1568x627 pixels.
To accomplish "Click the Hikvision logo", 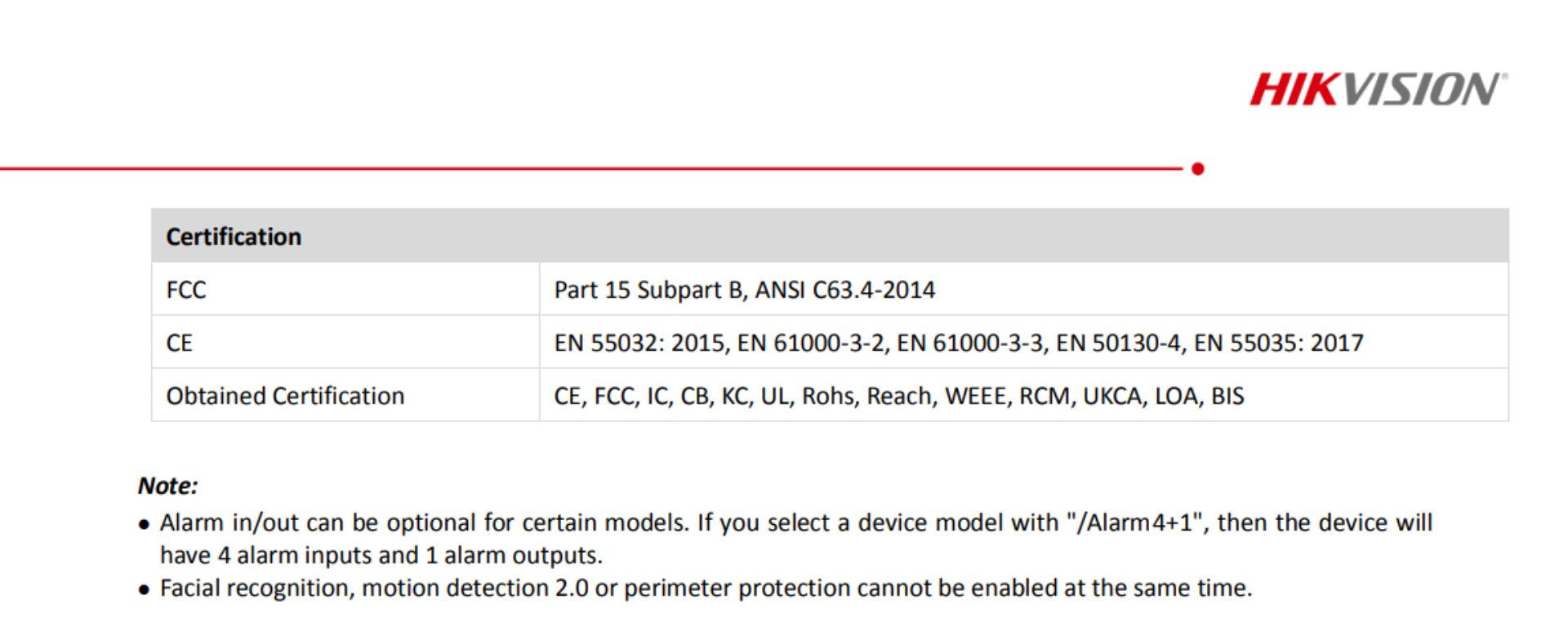I will click(x=1379, y=89).
